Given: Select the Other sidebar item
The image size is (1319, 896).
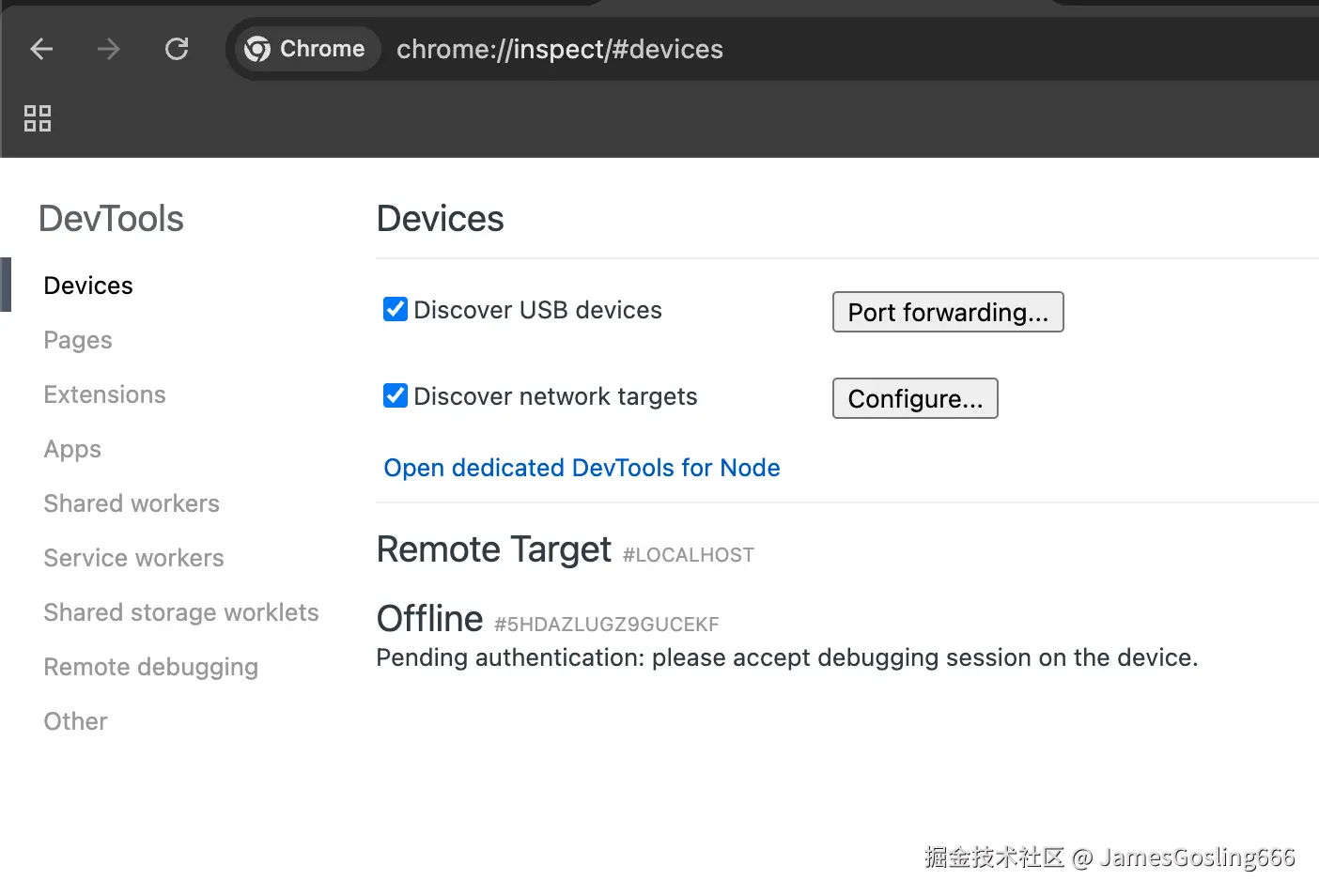Looking at the screenshot, I should 75,721.
